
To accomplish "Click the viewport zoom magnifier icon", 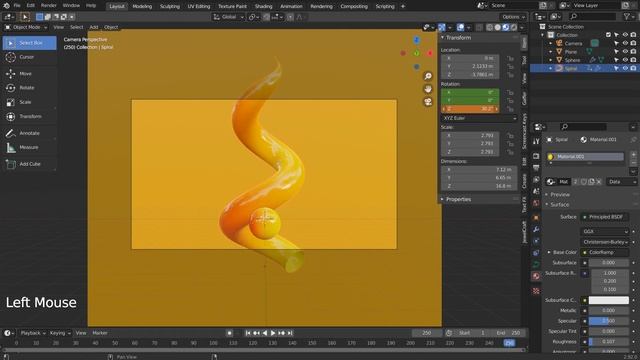I will [428, 76].
